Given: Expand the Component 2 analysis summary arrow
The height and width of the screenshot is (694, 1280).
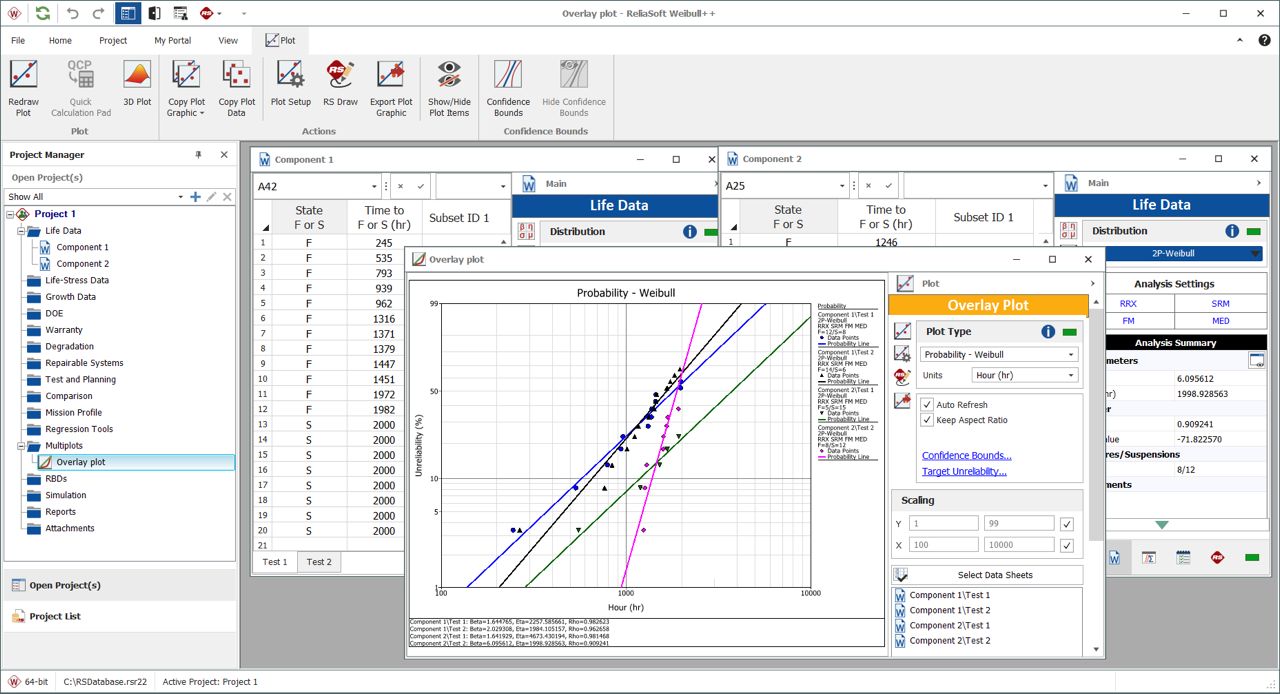Looking at the screenshot, I should [1161, 525].
